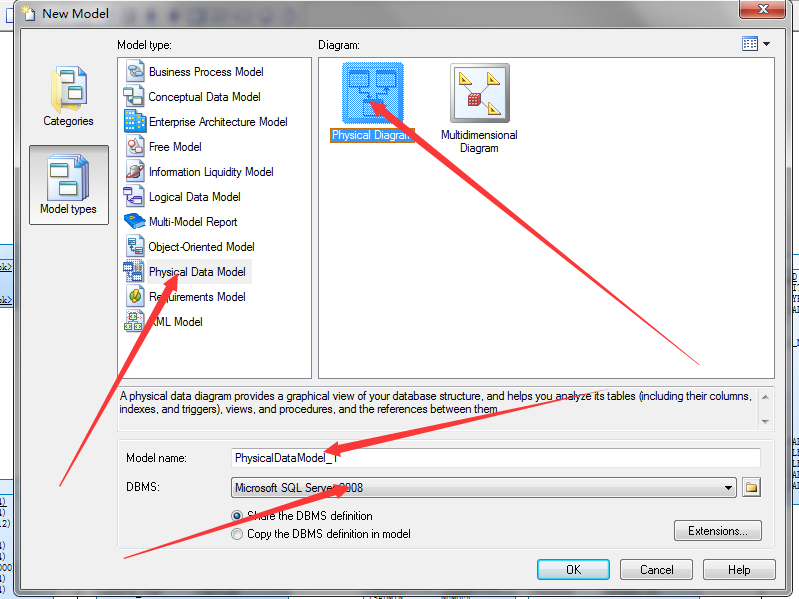Confirm with the OK button
This screenshot has width=799, height=599.
573,569
